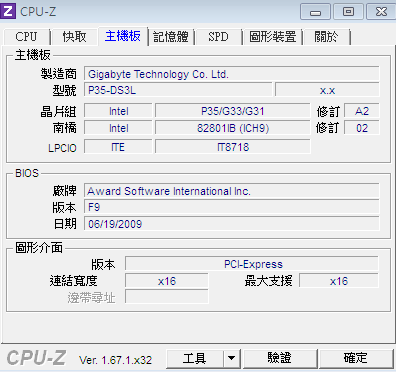396x372 pixels.
Task: Select the 主機板 mainboard tab
Action: click(123, 36)
